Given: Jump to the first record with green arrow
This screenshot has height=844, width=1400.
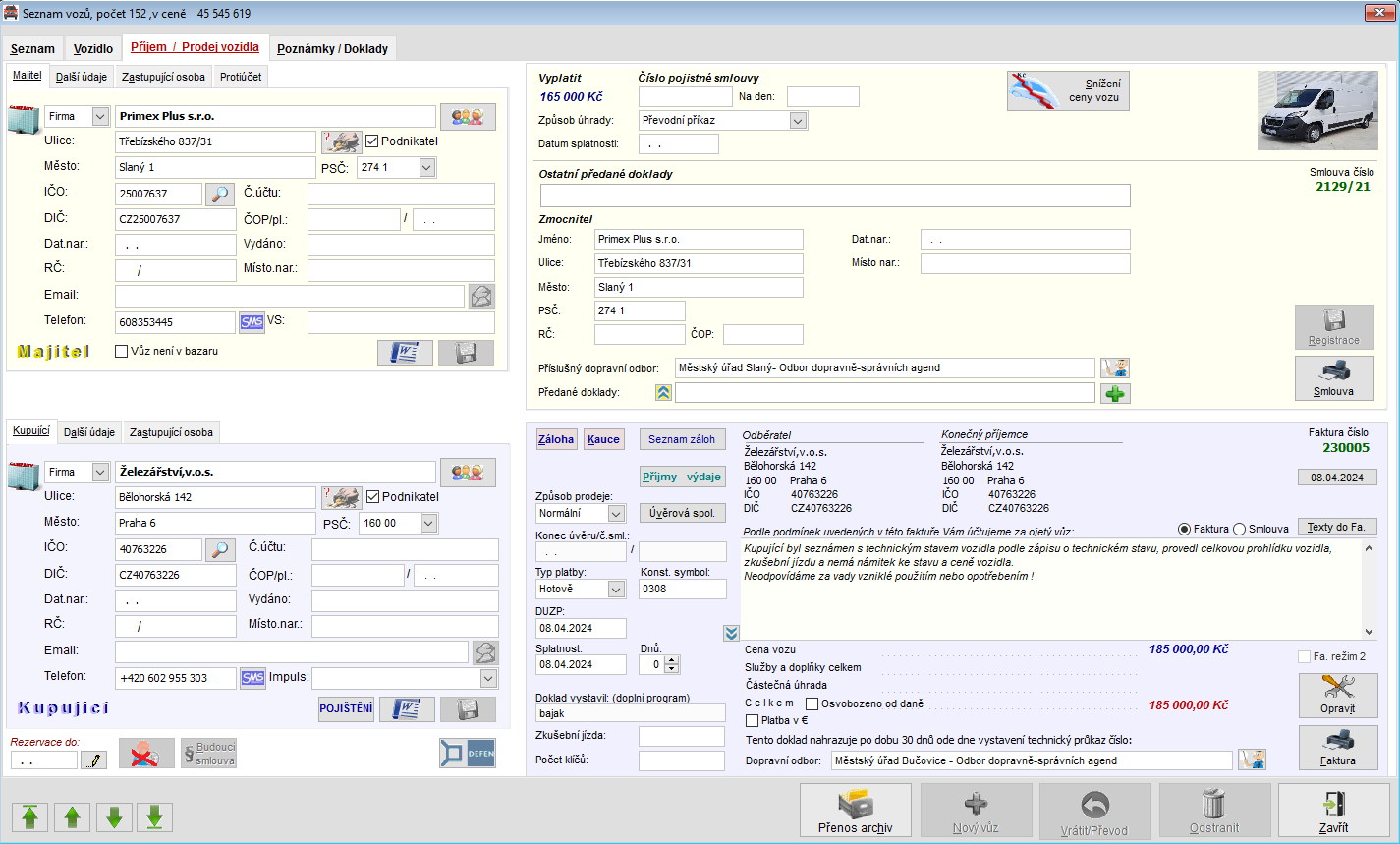Looking at the screenshot, I should (x=30, y=816).
